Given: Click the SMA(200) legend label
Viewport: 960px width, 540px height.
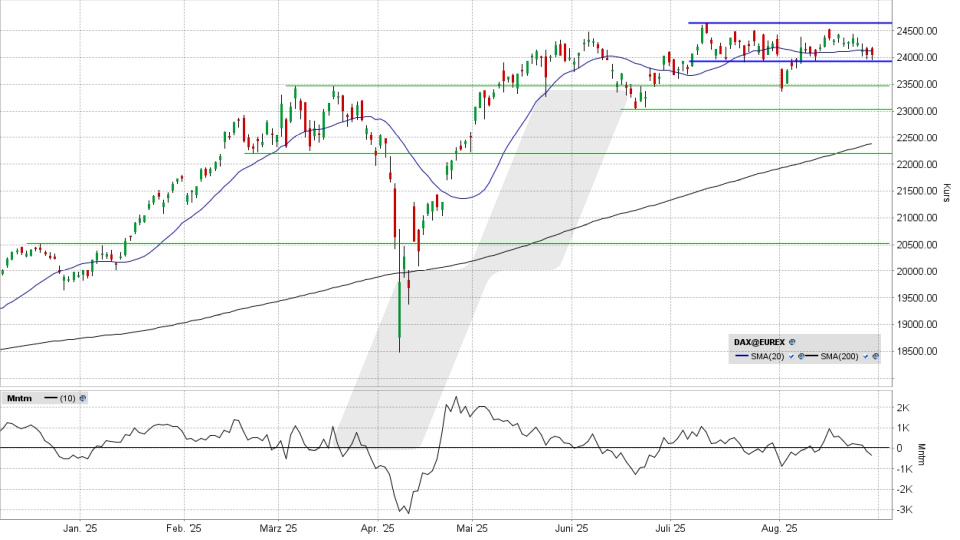Looking at the screenshot, I should pyautogui.click(x=839, y=356).
